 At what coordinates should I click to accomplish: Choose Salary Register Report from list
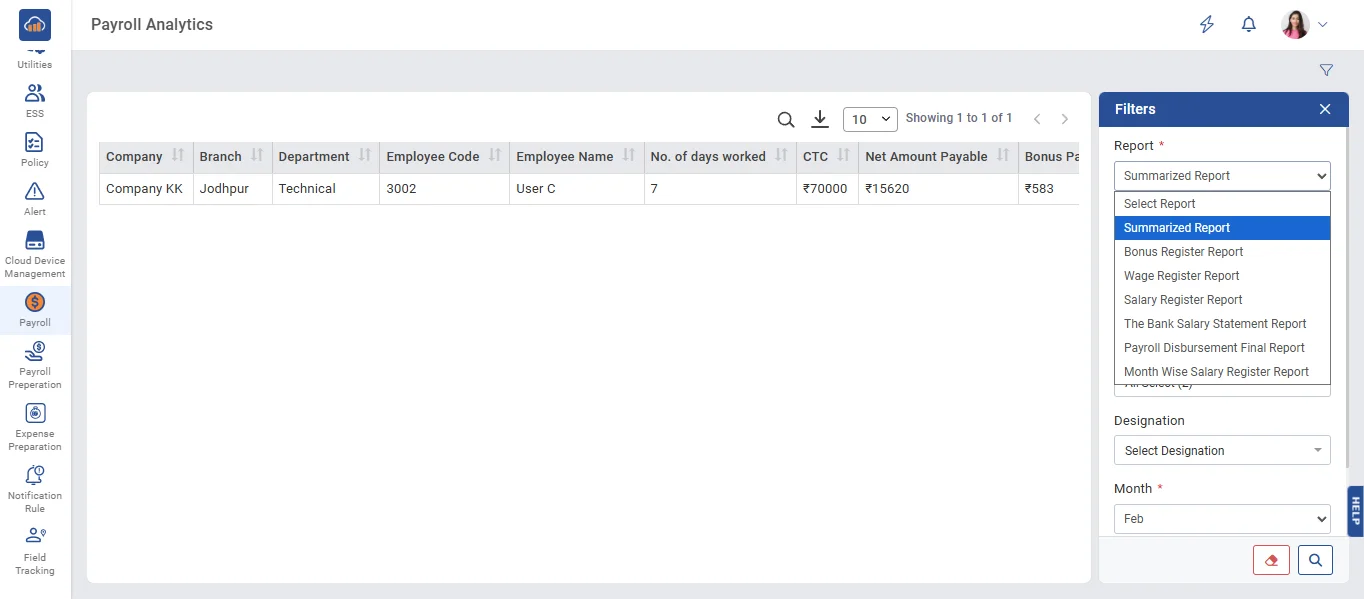1183,300
